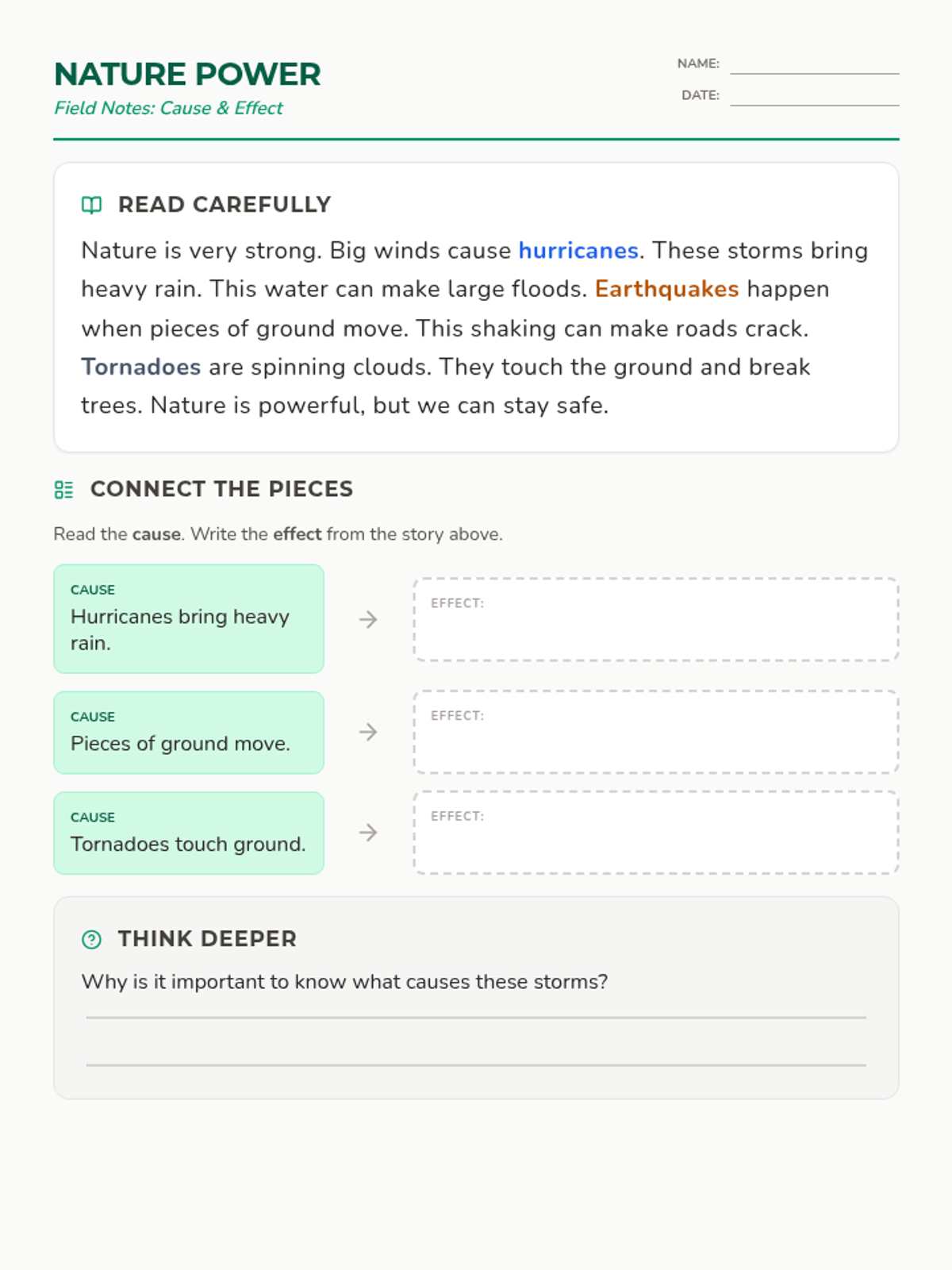
Task: Click the highlighted word Tornadoes in the passage
Action: coord(141,367)
